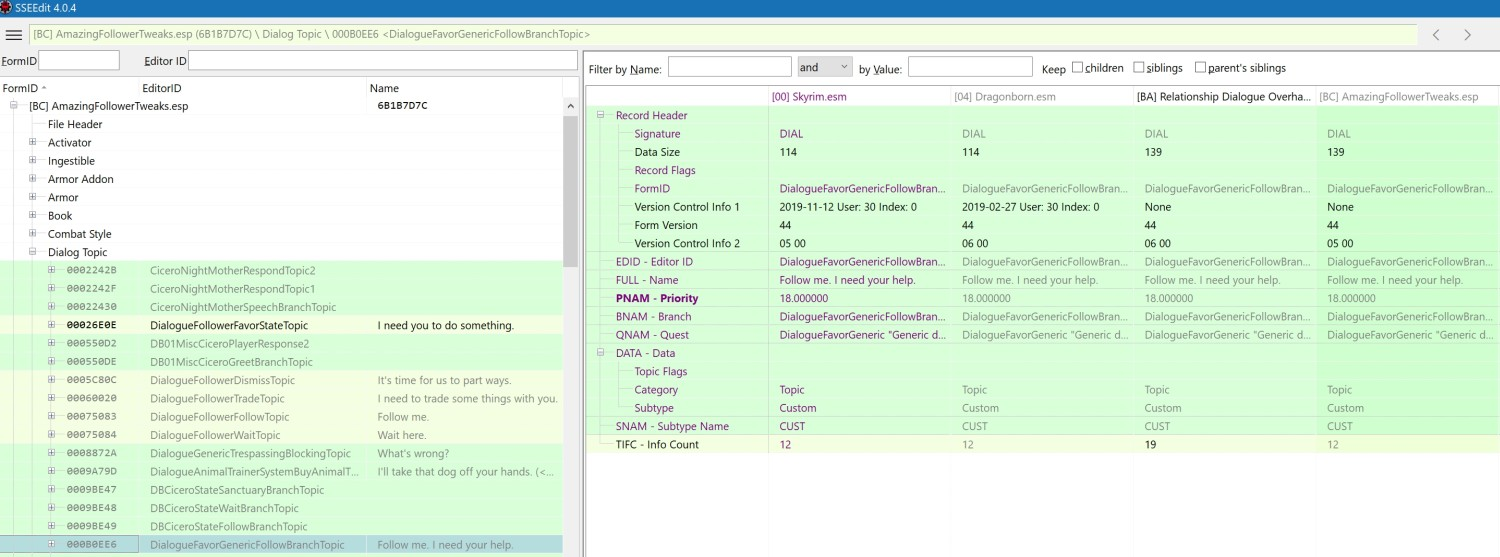Select the EDID - Editor ID row label
The width and height of the screenshot is (1500, 557).
point(654,262)
